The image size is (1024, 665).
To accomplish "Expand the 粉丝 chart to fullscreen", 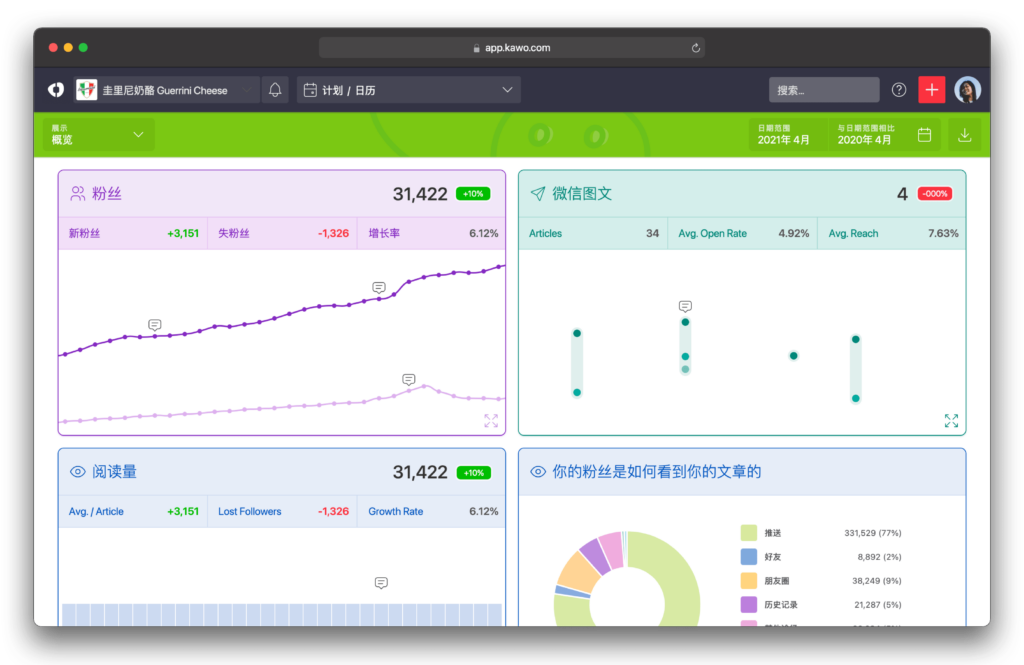I will tap(490, 420).
